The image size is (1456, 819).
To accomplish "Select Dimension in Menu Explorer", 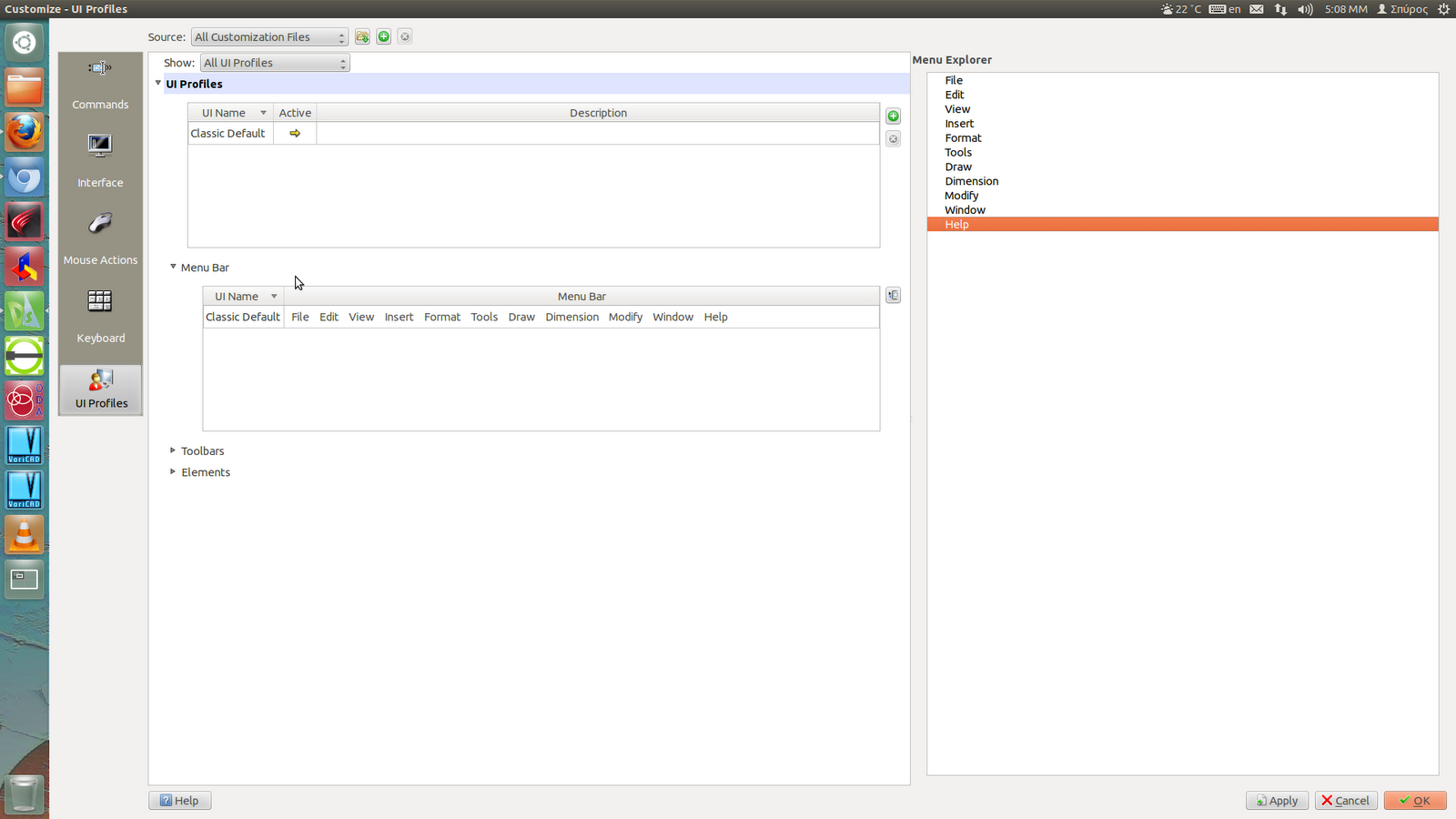I will pos(971,181).
